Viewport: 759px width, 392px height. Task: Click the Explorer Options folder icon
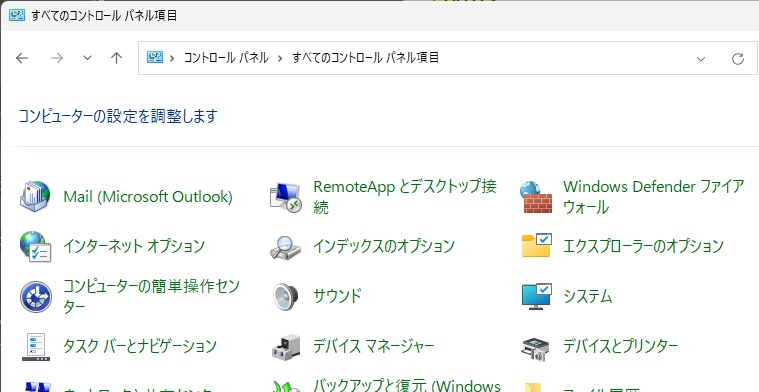click(536, 246)
